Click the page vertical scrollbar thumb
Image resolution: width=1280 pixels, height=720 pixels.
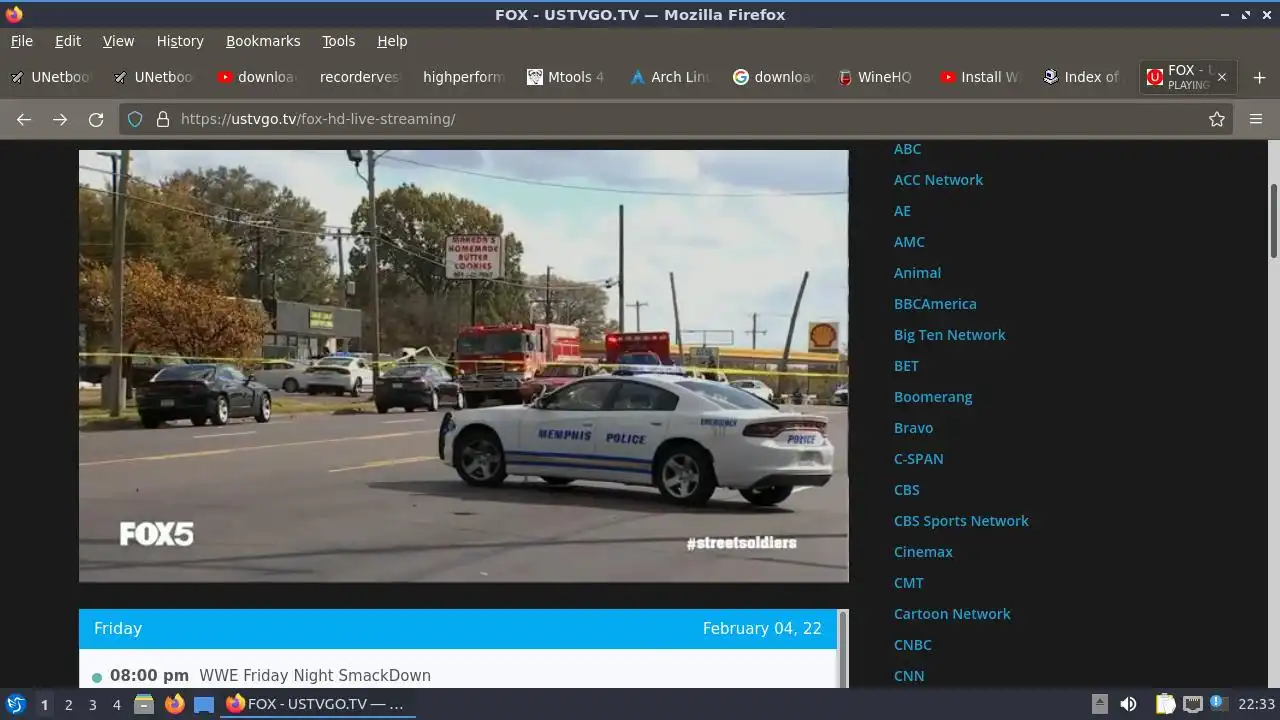pos(1274,220)
